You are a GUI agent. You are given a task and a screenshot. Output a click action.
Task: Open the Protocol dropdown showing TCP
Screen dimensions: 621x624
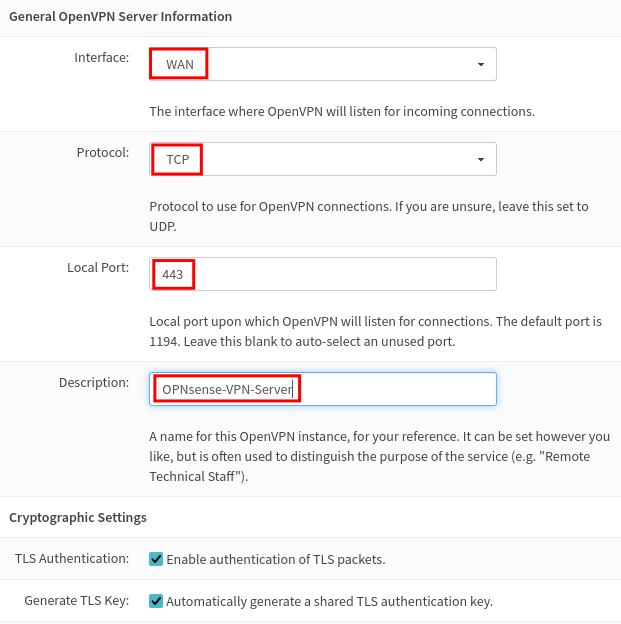point(323,159)
